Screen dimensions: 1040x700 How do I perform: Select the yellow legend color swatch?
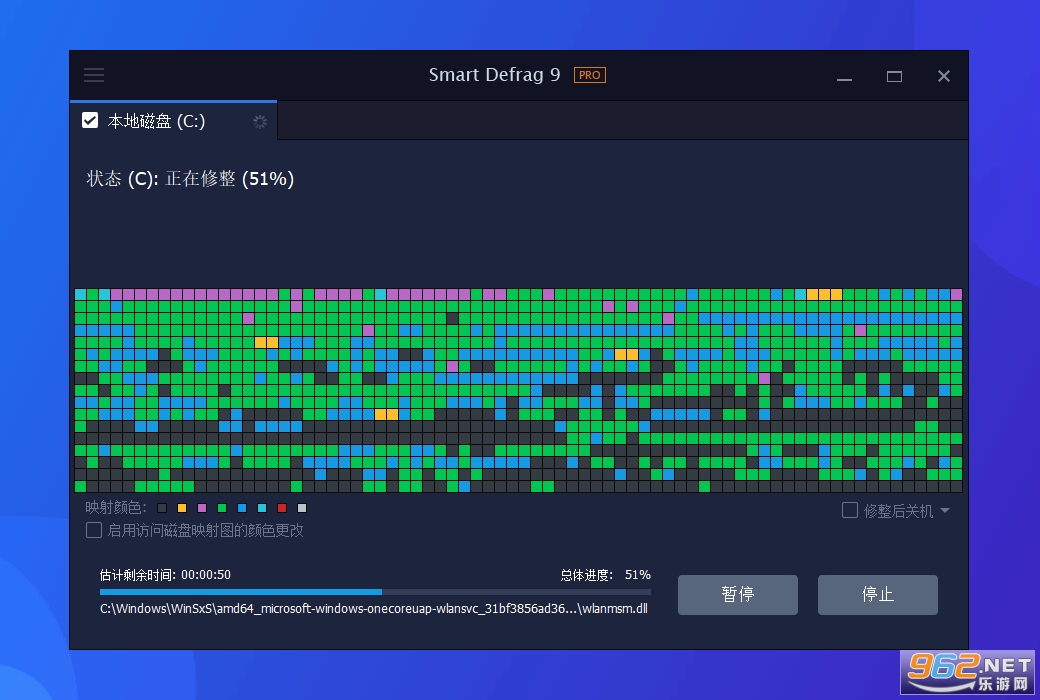(182, 508)
